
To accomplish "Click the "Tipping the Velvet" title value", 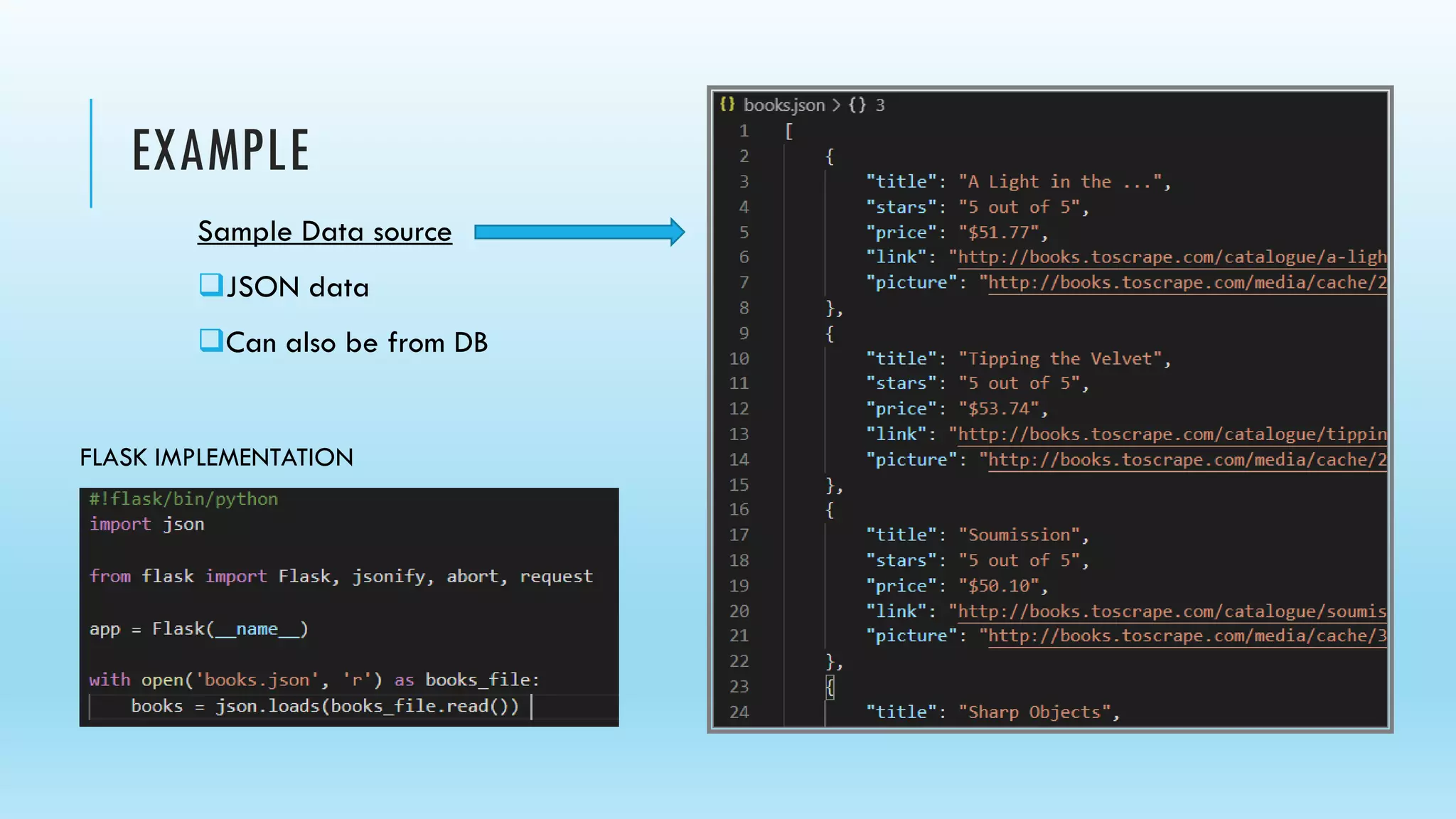I will [1060, 359].
